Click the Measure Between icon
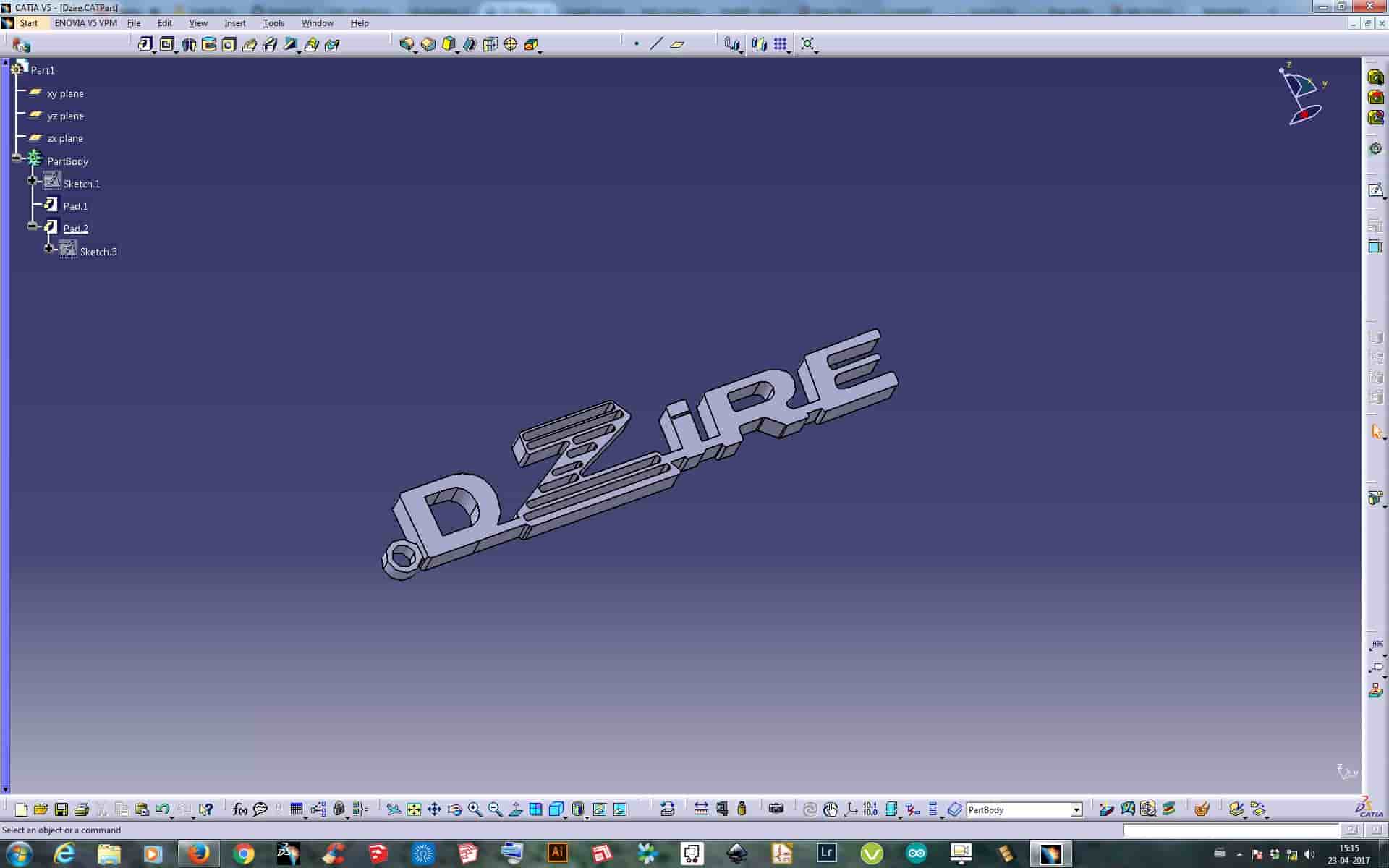This screenshot has width=1389, height=868. click(x=701, y=809)
